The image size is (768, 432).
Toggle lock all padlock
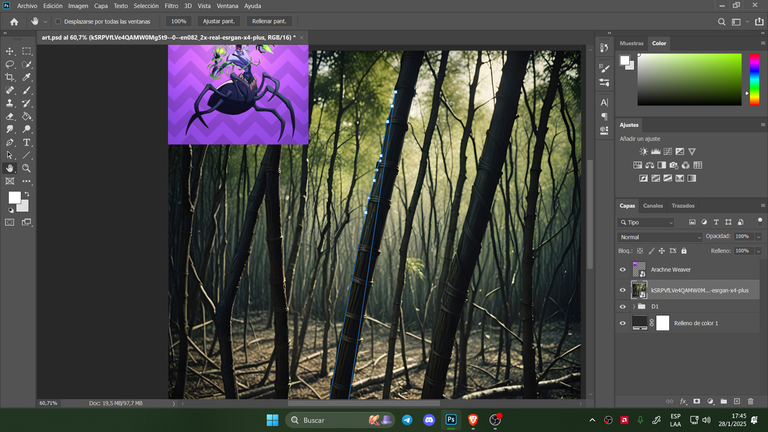coord(684,251)
